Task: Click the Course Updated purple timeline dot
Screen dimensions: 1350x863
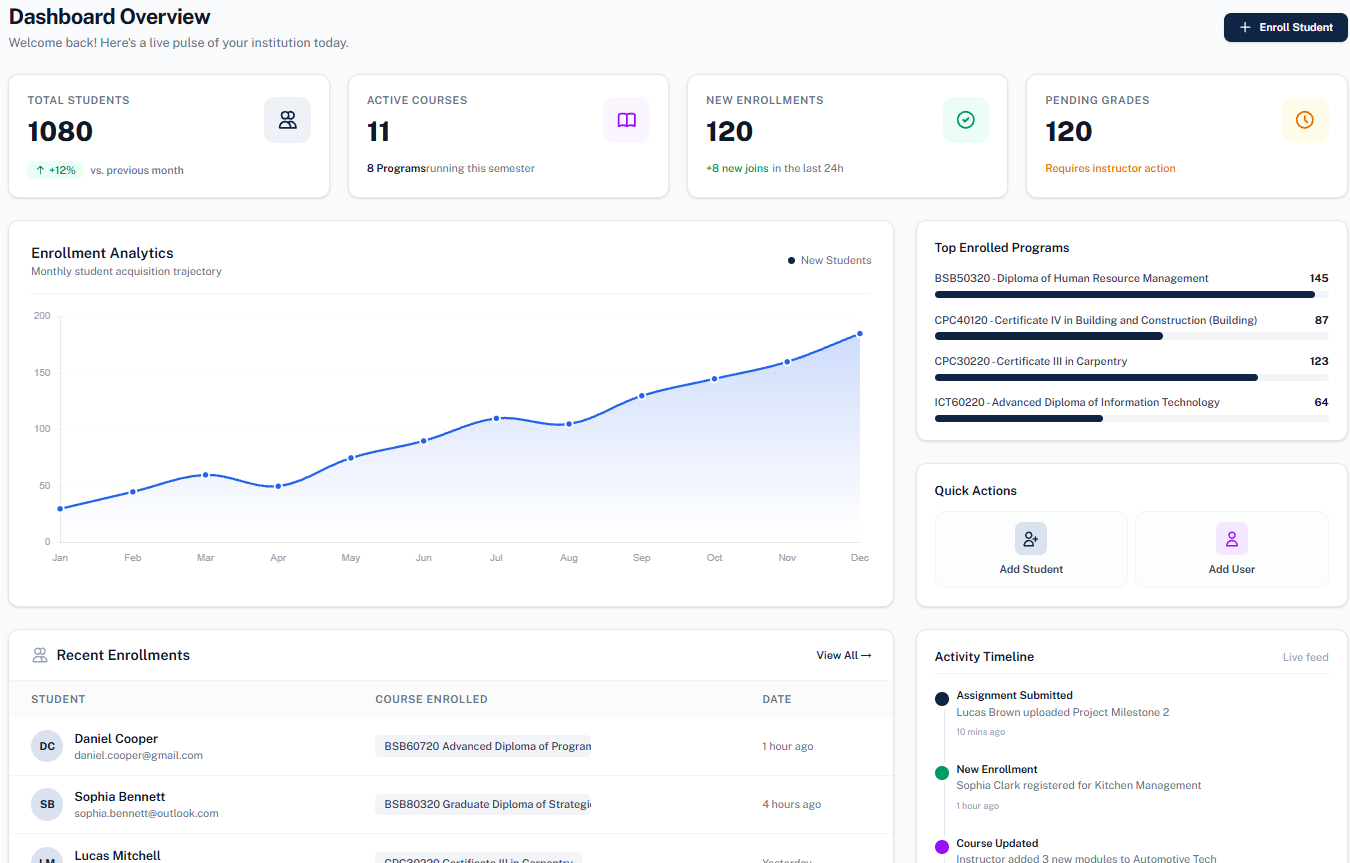Action: (942, 847)
